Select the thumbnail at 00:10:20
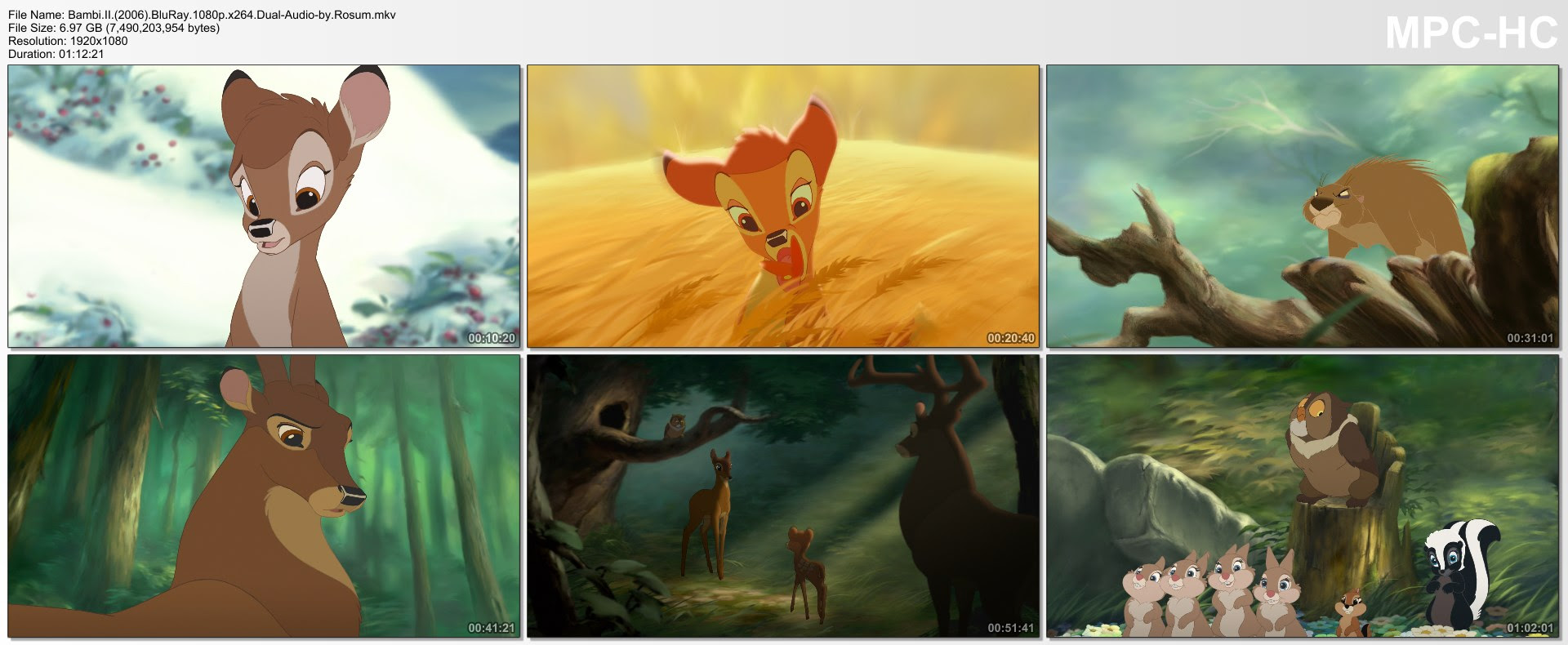The height and width of the screenshot is (645, 1568). (264, 207)
